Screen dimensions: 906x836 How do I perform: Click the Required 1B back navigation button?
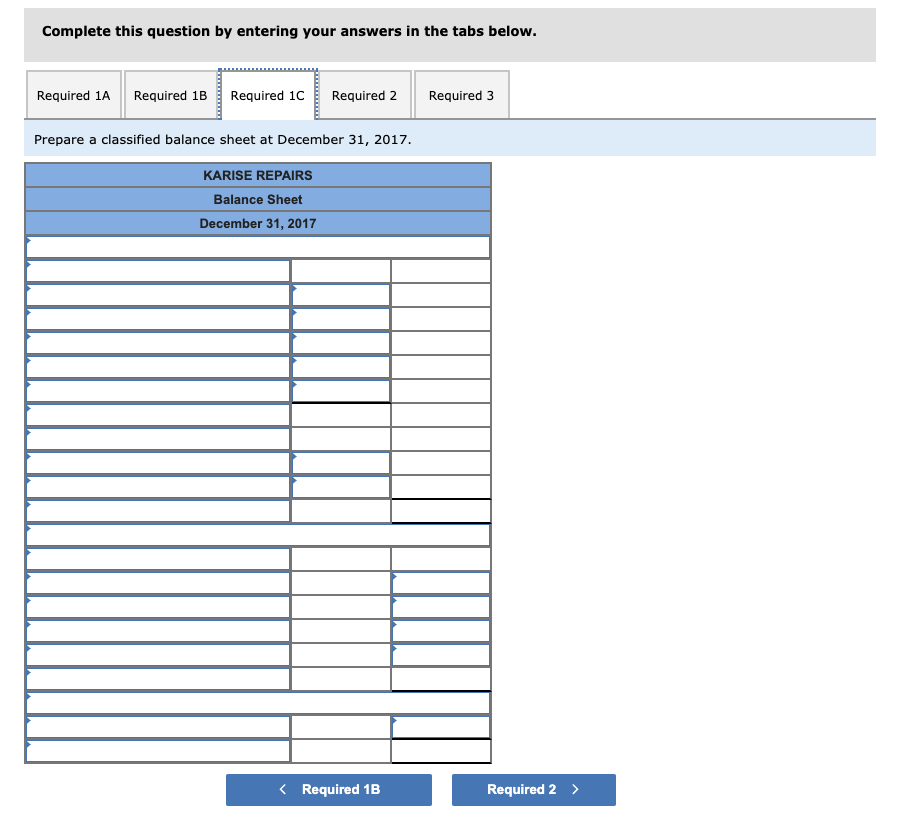pos(328,789)
